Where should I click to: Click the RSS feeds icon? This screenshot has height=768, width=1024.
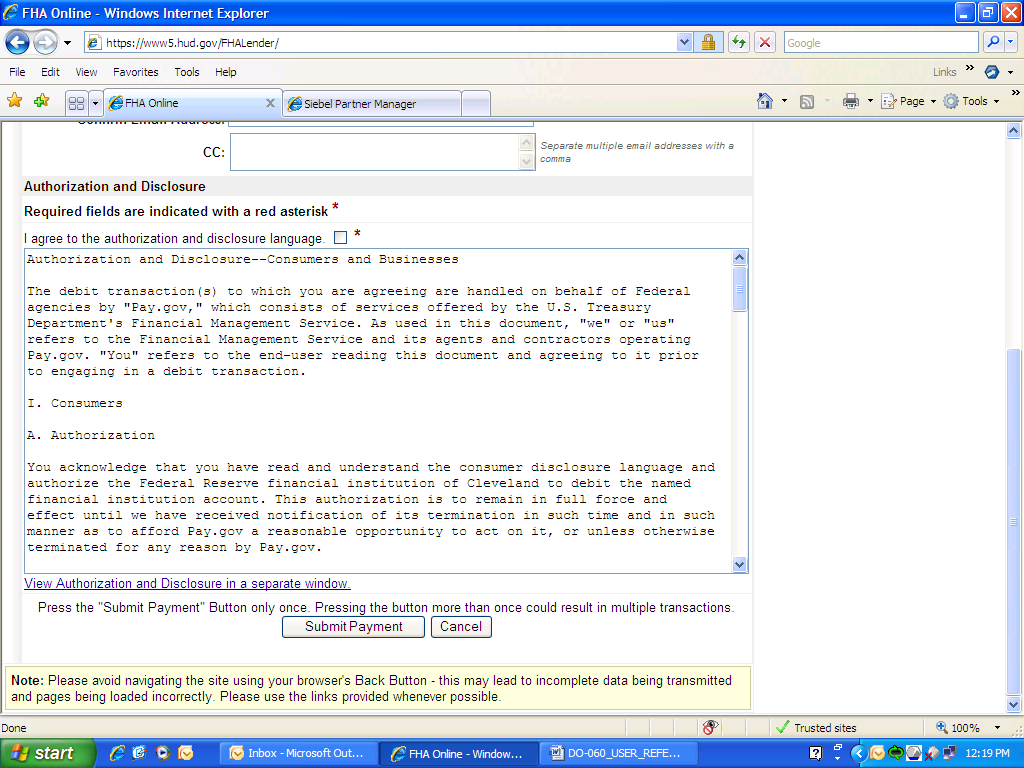807,101
